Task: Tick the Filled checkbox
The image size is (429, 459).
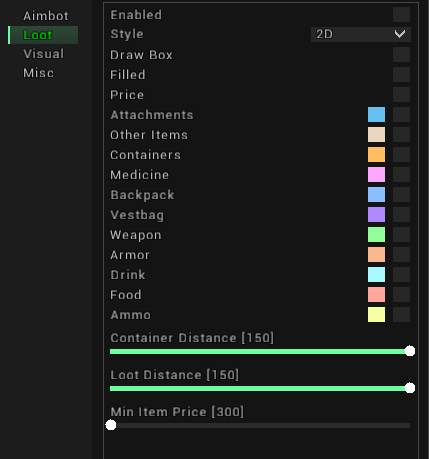Action: point(401,74)
